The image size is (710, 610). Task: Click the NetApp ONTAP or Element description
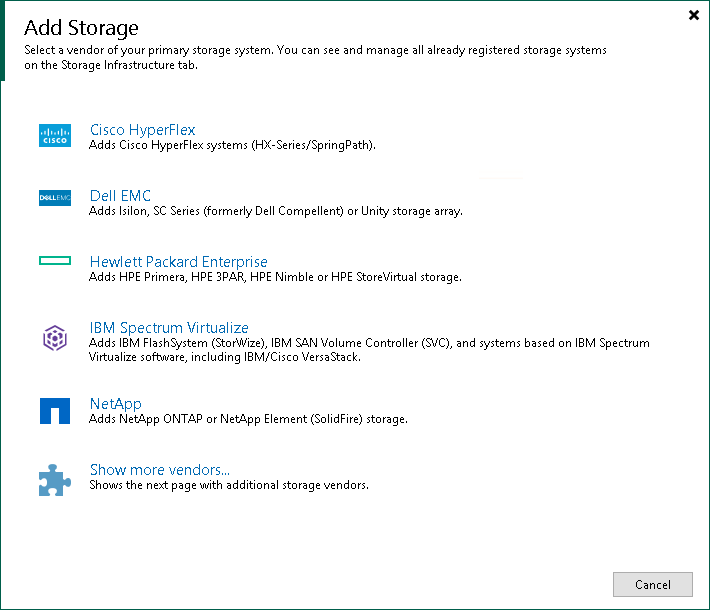coord(248,419)
